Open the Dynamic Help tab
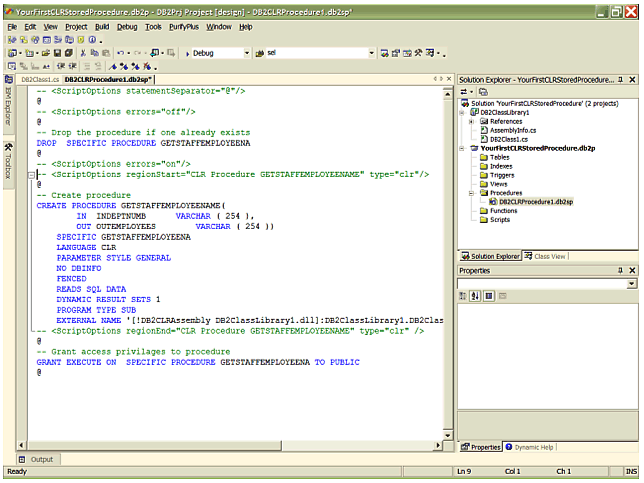This screenshot has width=644, height=483. coord(531,447)
